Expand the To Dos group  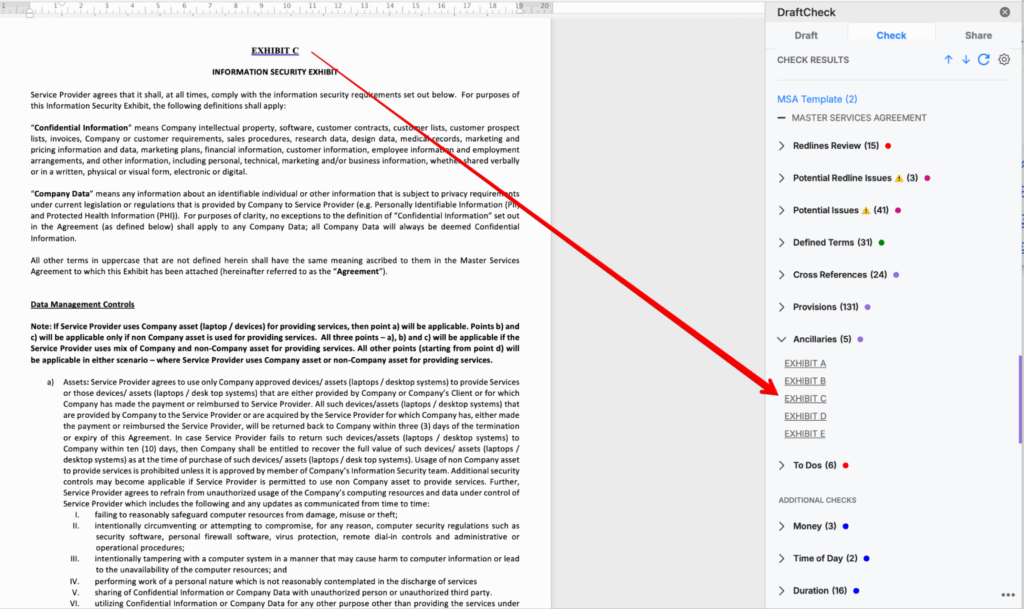pyautogui.click(x=782, y=465)
